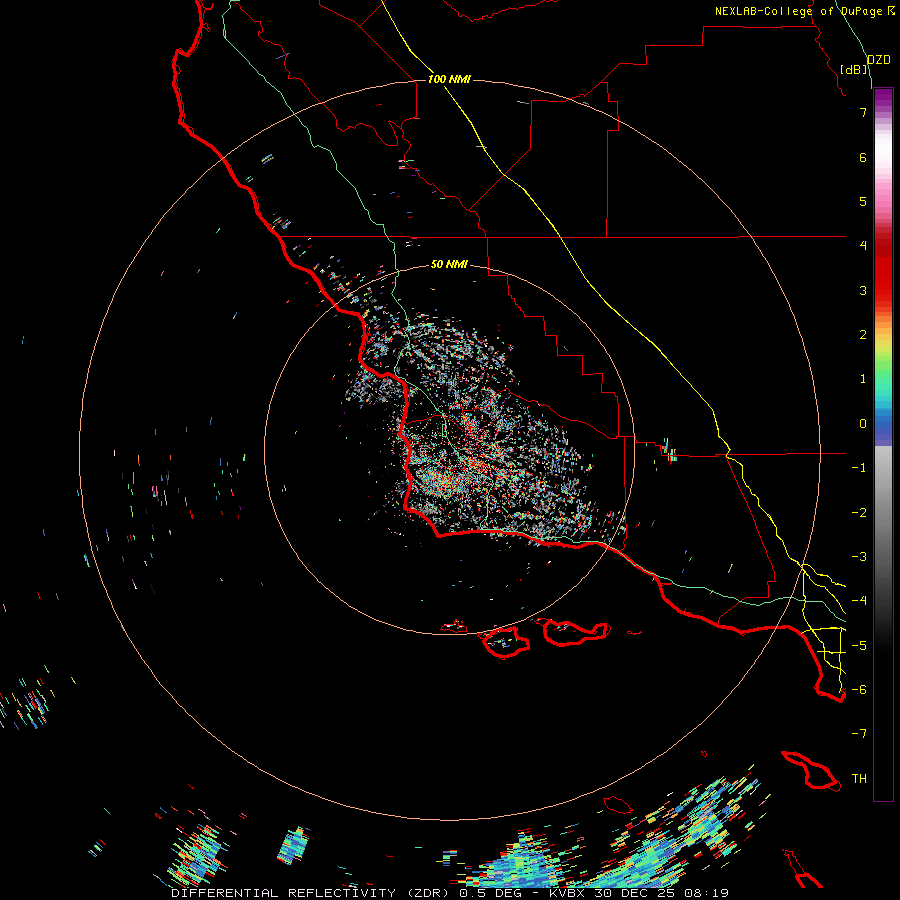
Task: Click the 0.5 DEG elevation text
Action: [491, 893]
